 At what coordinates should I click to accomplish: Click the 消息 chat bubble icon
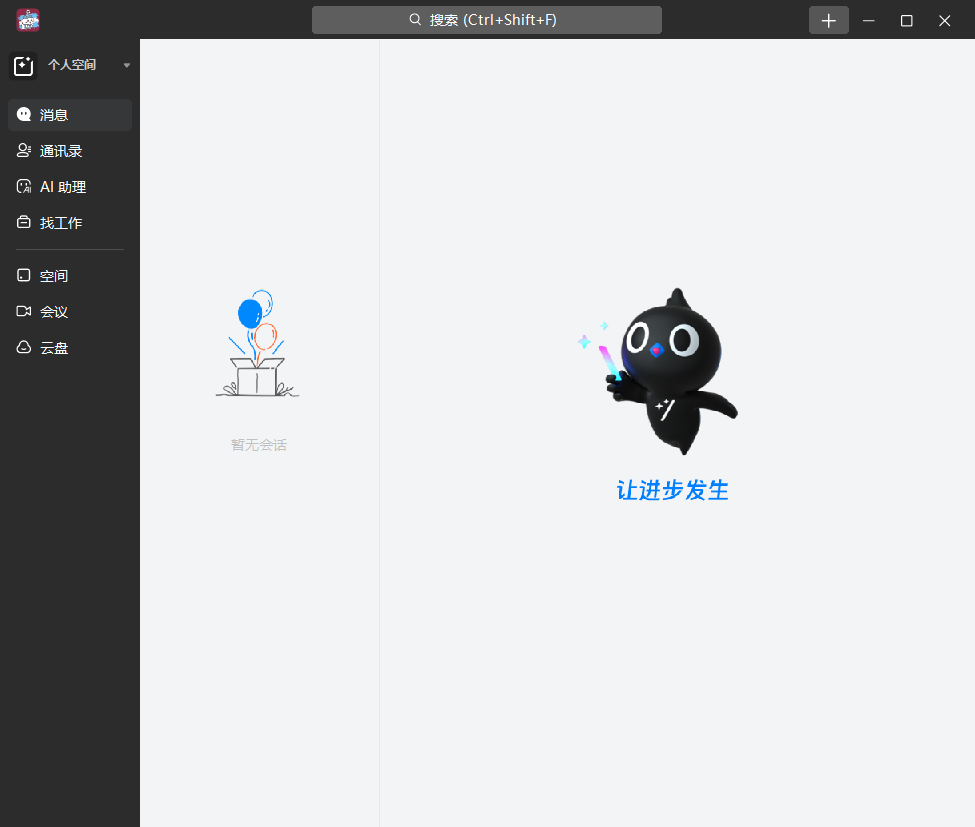[x=24, y=114]
